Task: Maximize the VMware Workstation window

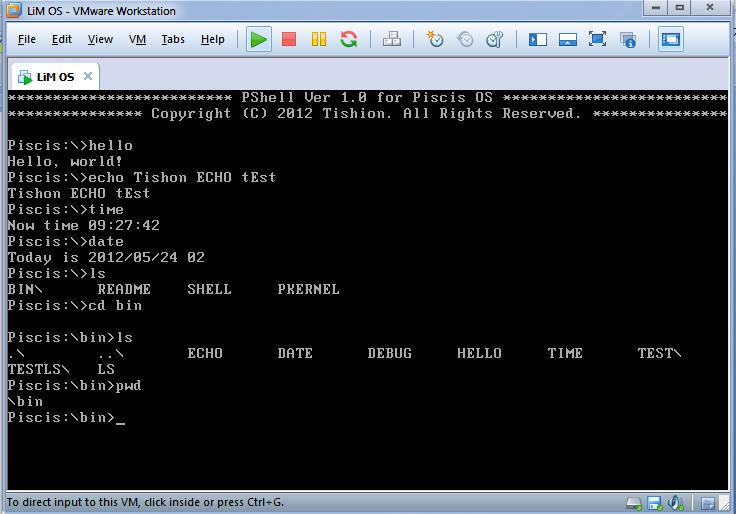Action: click(x=680, y=8)
